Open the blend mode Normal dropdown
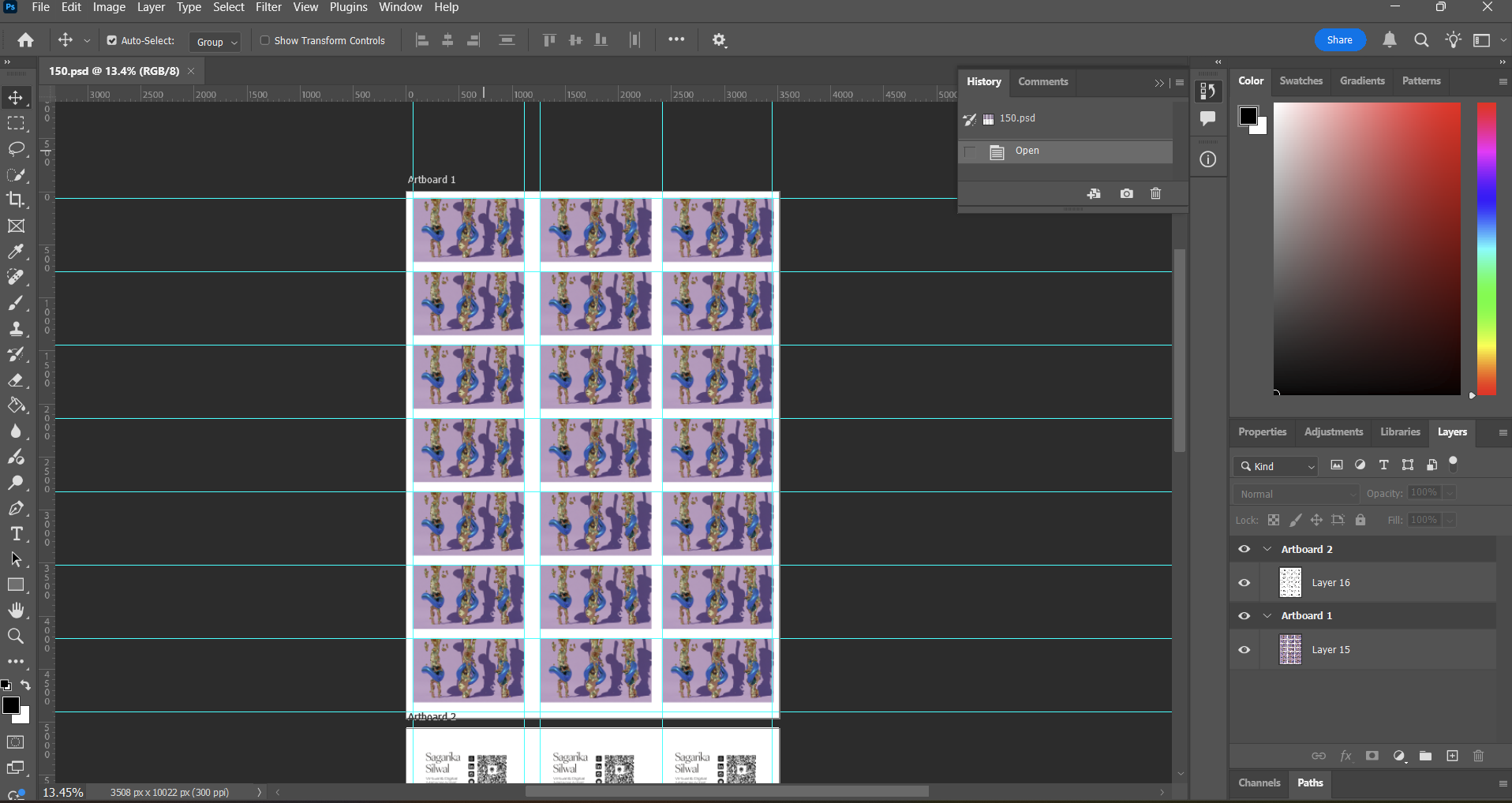1512x803 pixels. coord(1297,494)
